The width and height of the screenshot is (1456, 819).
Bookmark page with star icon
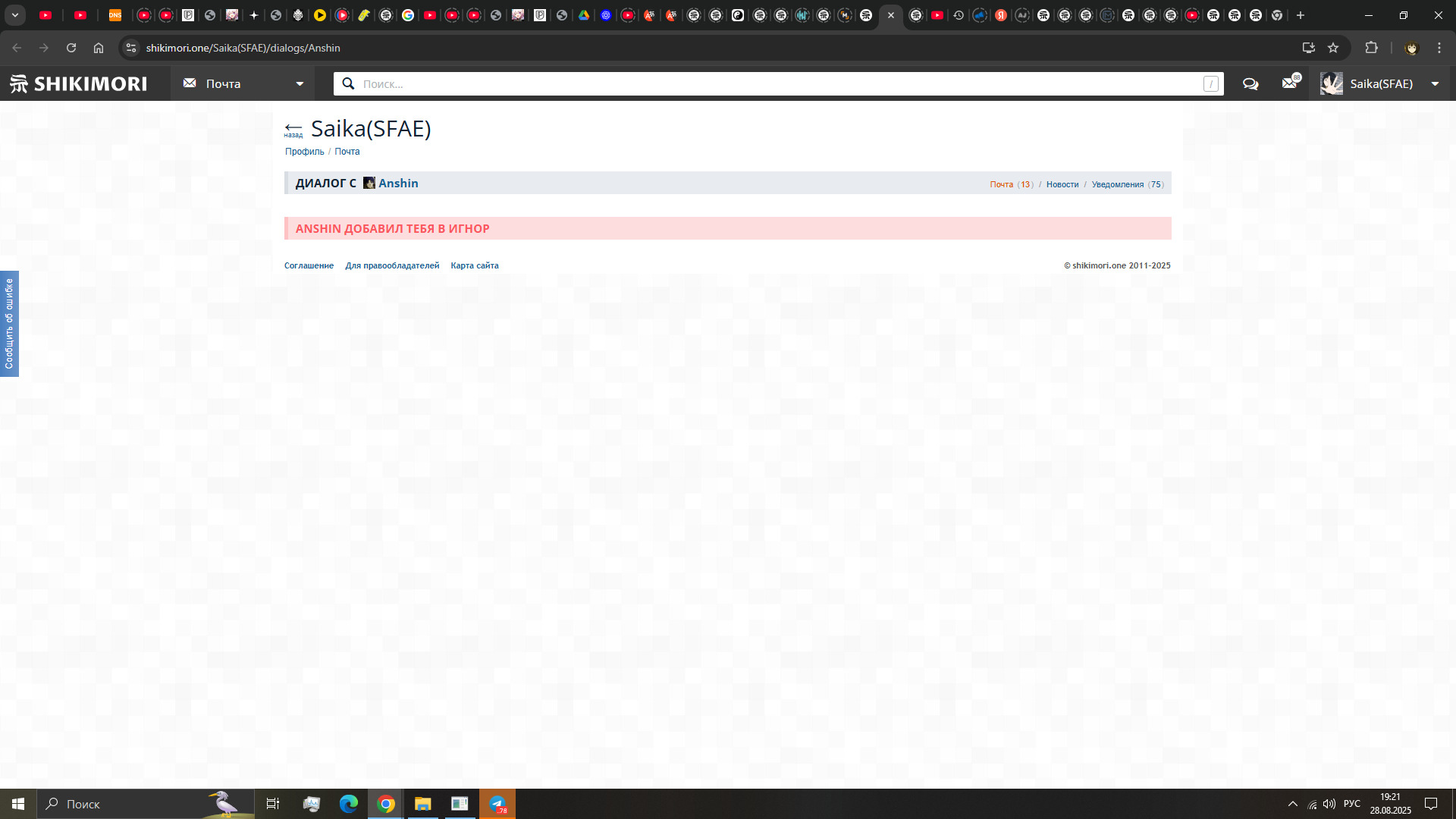click(1333, 48)
